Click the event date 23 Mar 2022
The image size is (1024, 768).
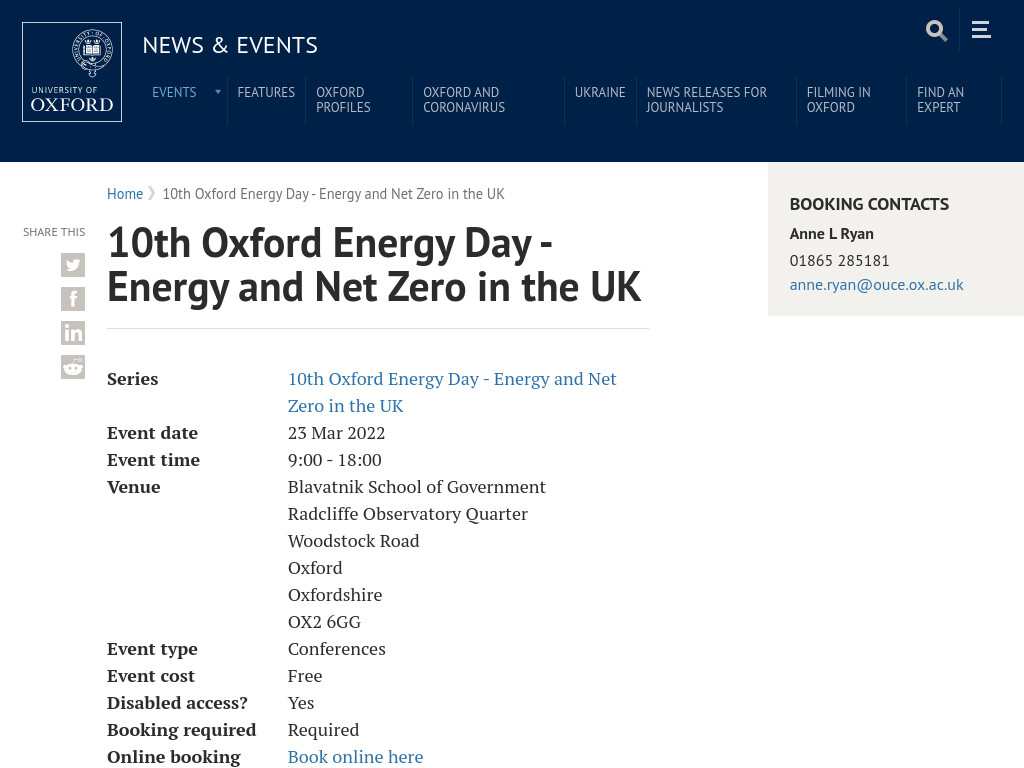coord(336,433)
